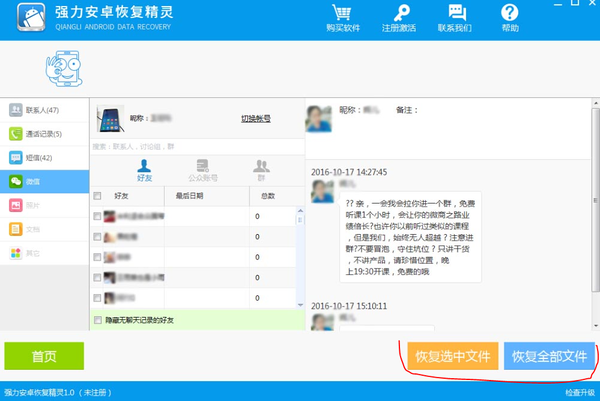The height and width of the screenshot is (401, 600).
Task: Tick the third friend row checkbox
Action: (97, 257)
